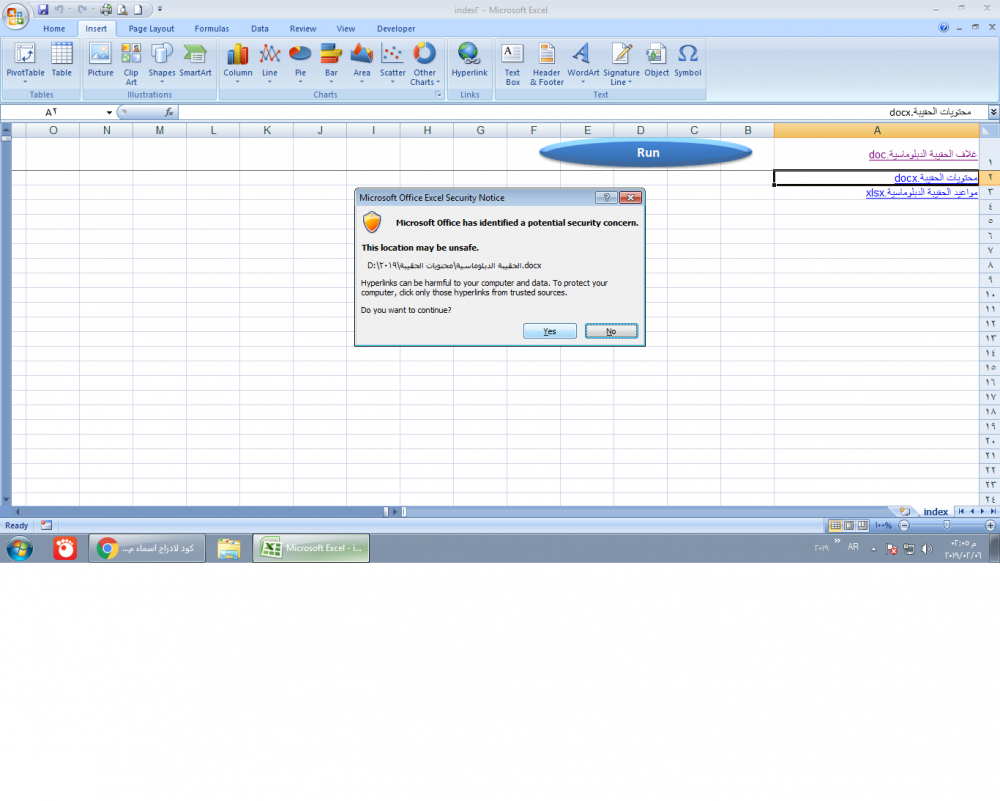Expand the formula bar

coord(994,112)
